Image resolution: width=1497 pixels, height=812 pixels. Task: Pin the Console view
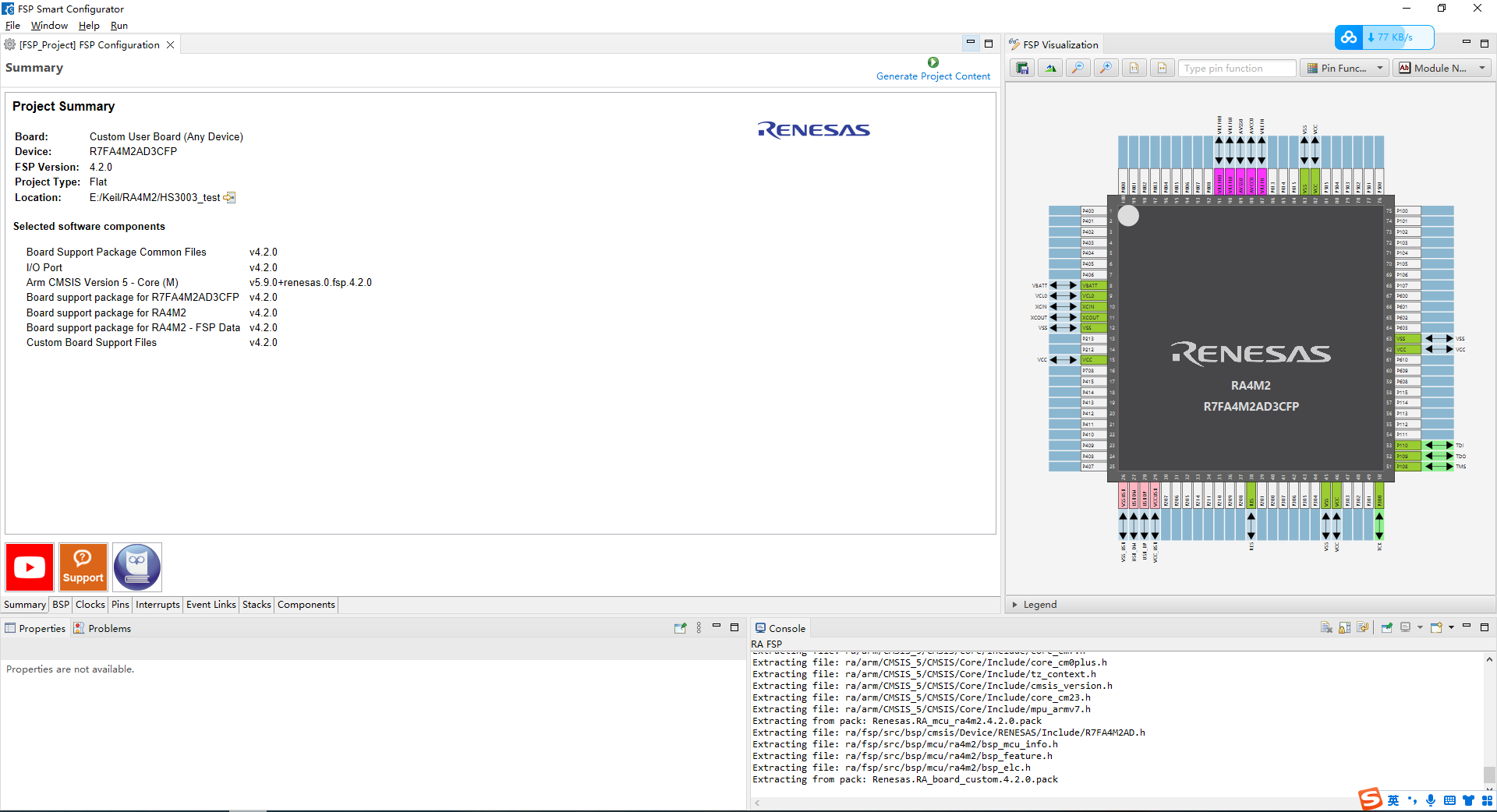click(1387, 628)
